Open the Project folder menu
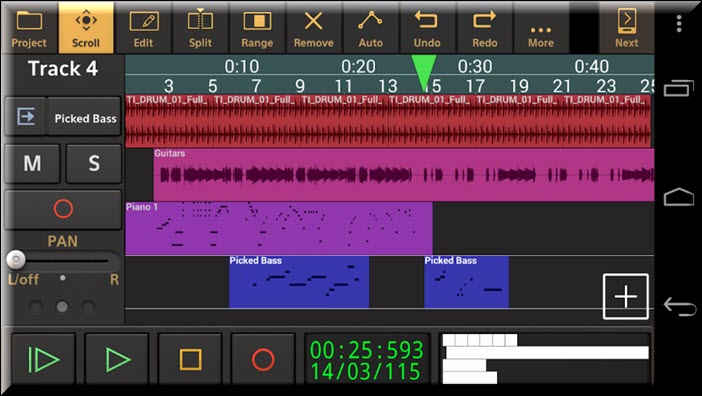 pyautogui.click(x=29, y=29)
